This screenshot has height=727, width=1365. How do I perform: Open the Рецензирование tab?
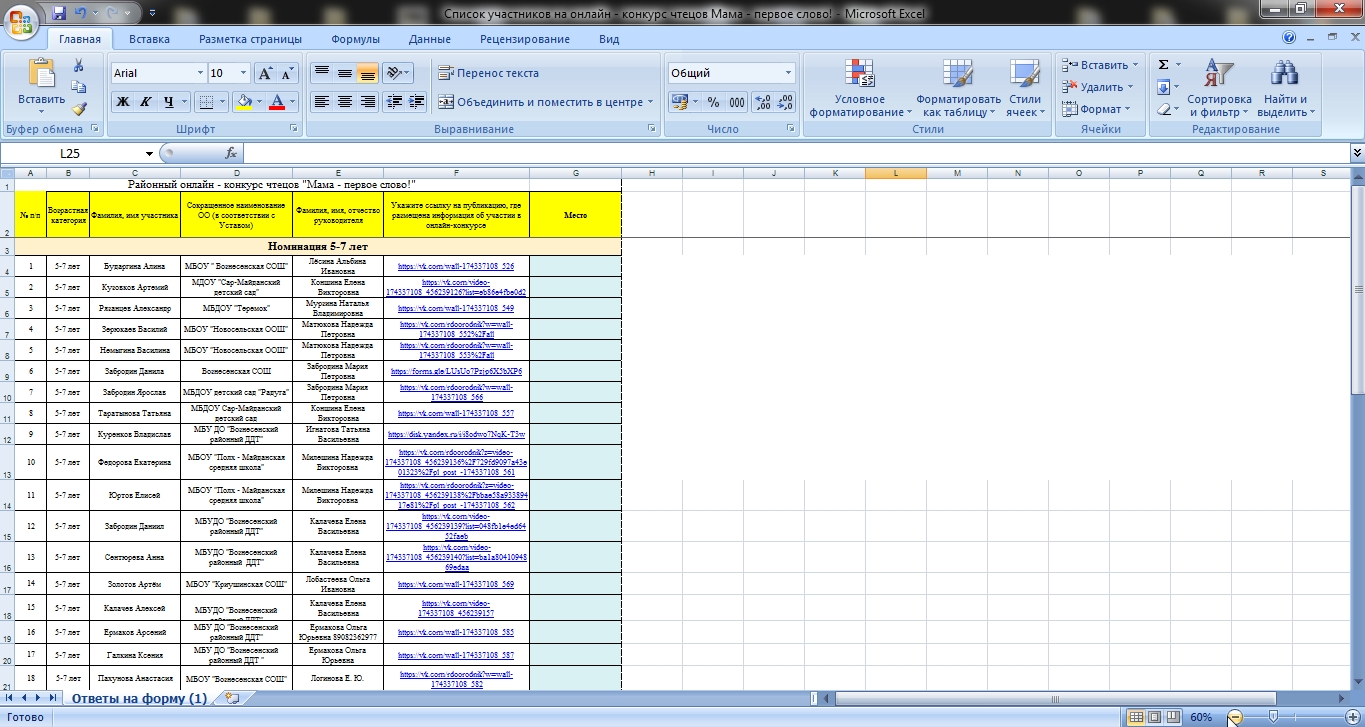click(525, 39)
